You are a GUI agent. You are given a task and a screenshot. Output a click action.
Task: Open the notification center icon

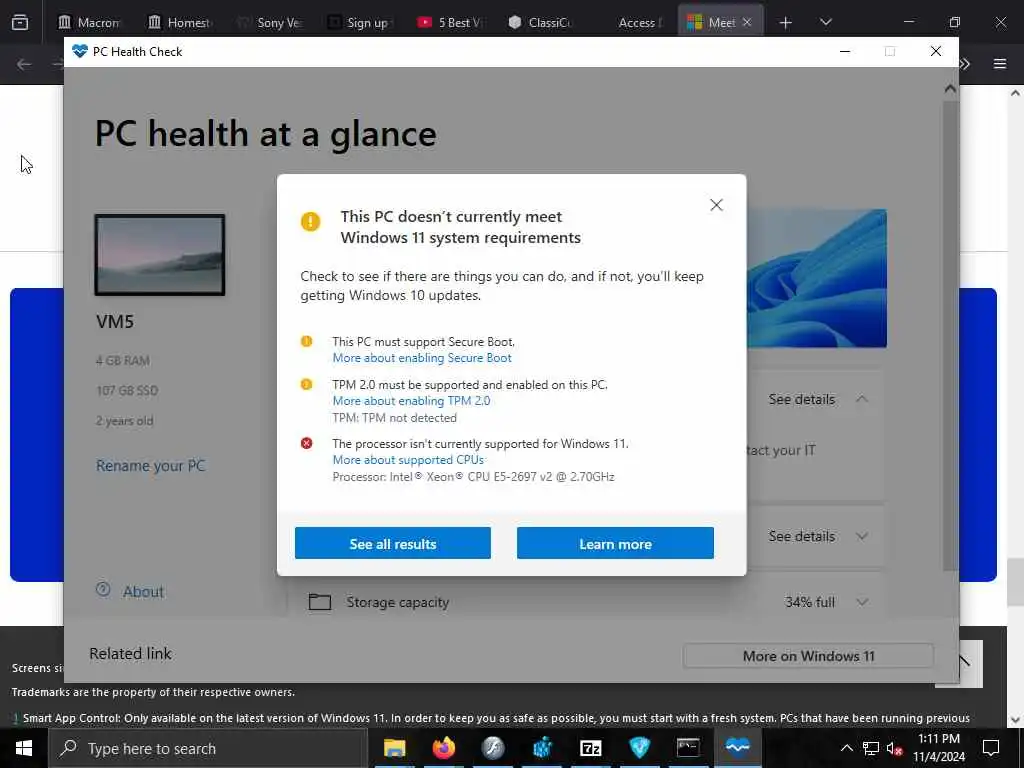991,748
